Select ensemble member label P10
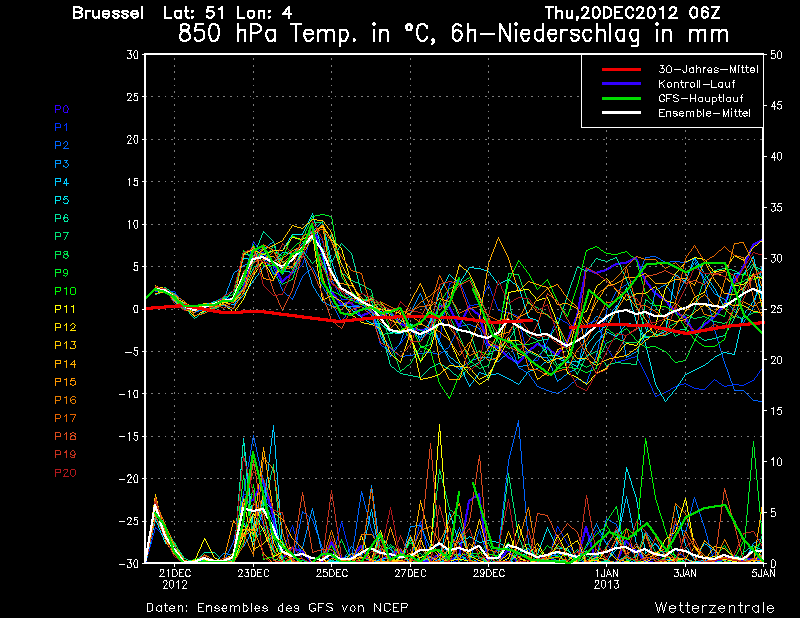This screenshot has height=618, width=800. 65,291
